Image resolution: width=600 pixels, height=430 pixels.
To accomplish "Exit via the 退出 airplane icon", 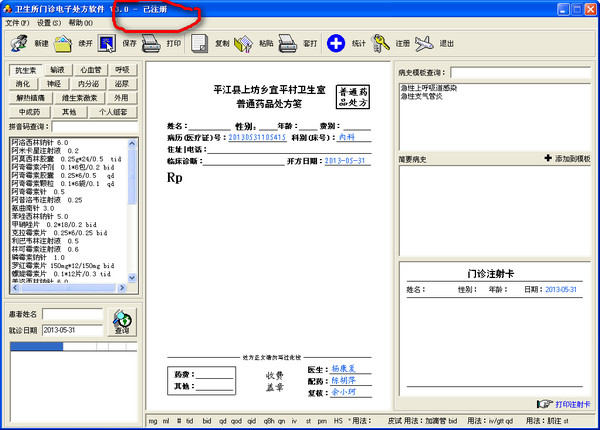I will click(424, 44).
